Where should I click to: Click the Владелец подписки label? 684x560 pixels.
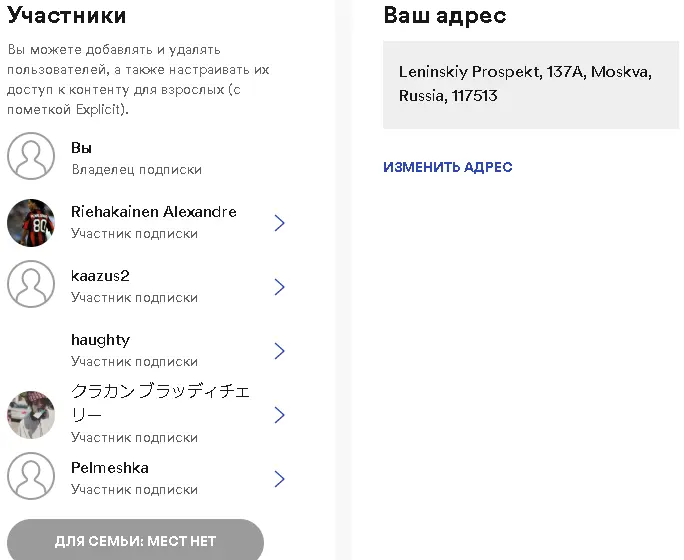click(137, 169)
